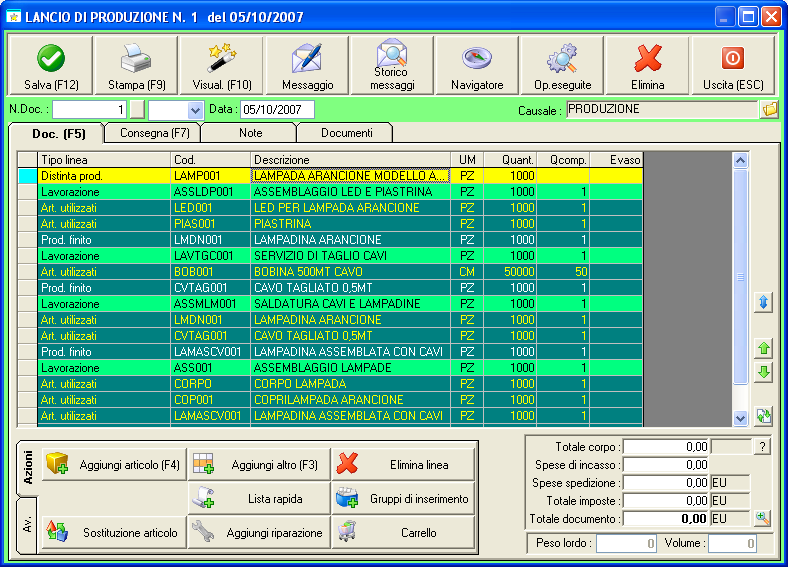Click the BOB001 code cell
Screen dimensions: 788x567
[210, 271]
